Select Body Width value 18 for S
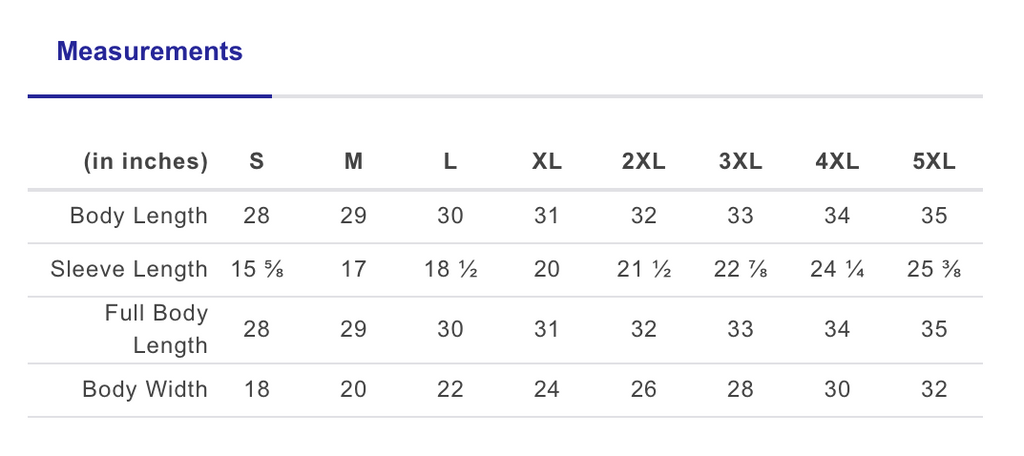The height and width of the screenshot is (456, 1024). pyautogui.click(x=257, y=389)
